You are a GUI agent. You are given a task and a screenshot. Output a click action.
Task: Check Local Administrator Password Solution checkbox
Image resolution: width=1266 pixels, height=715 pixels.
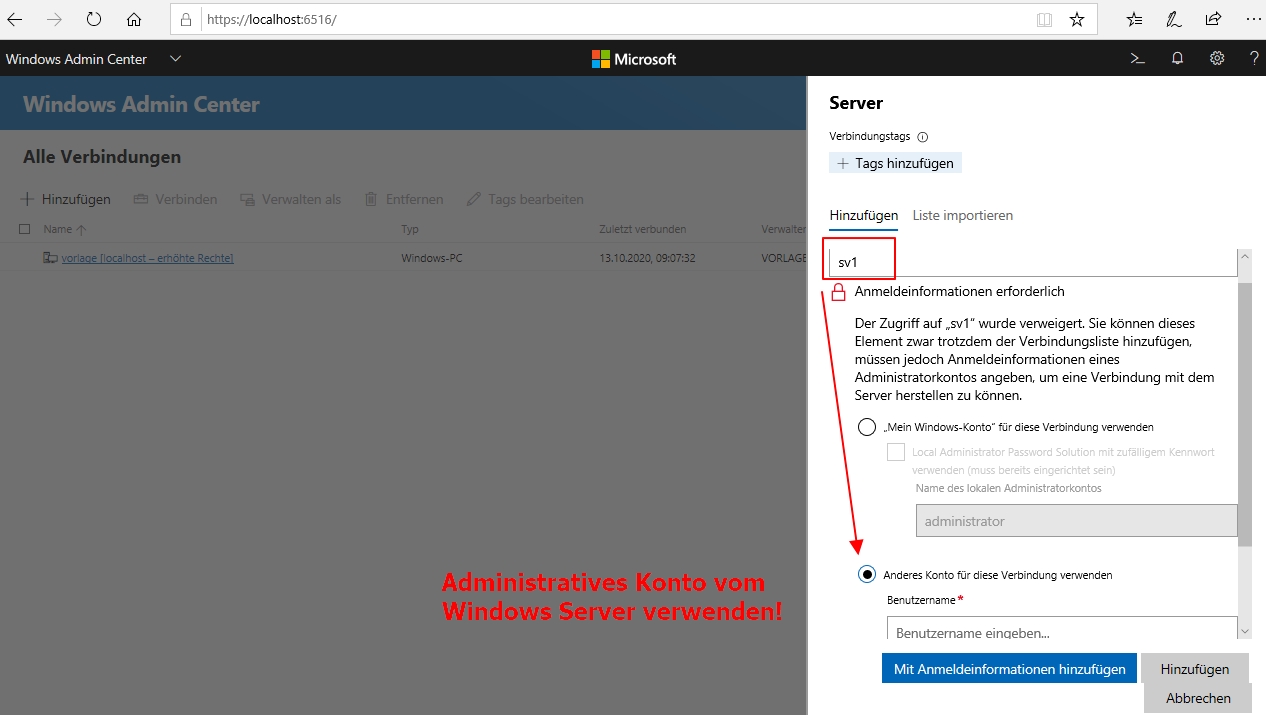click(896, 452)
